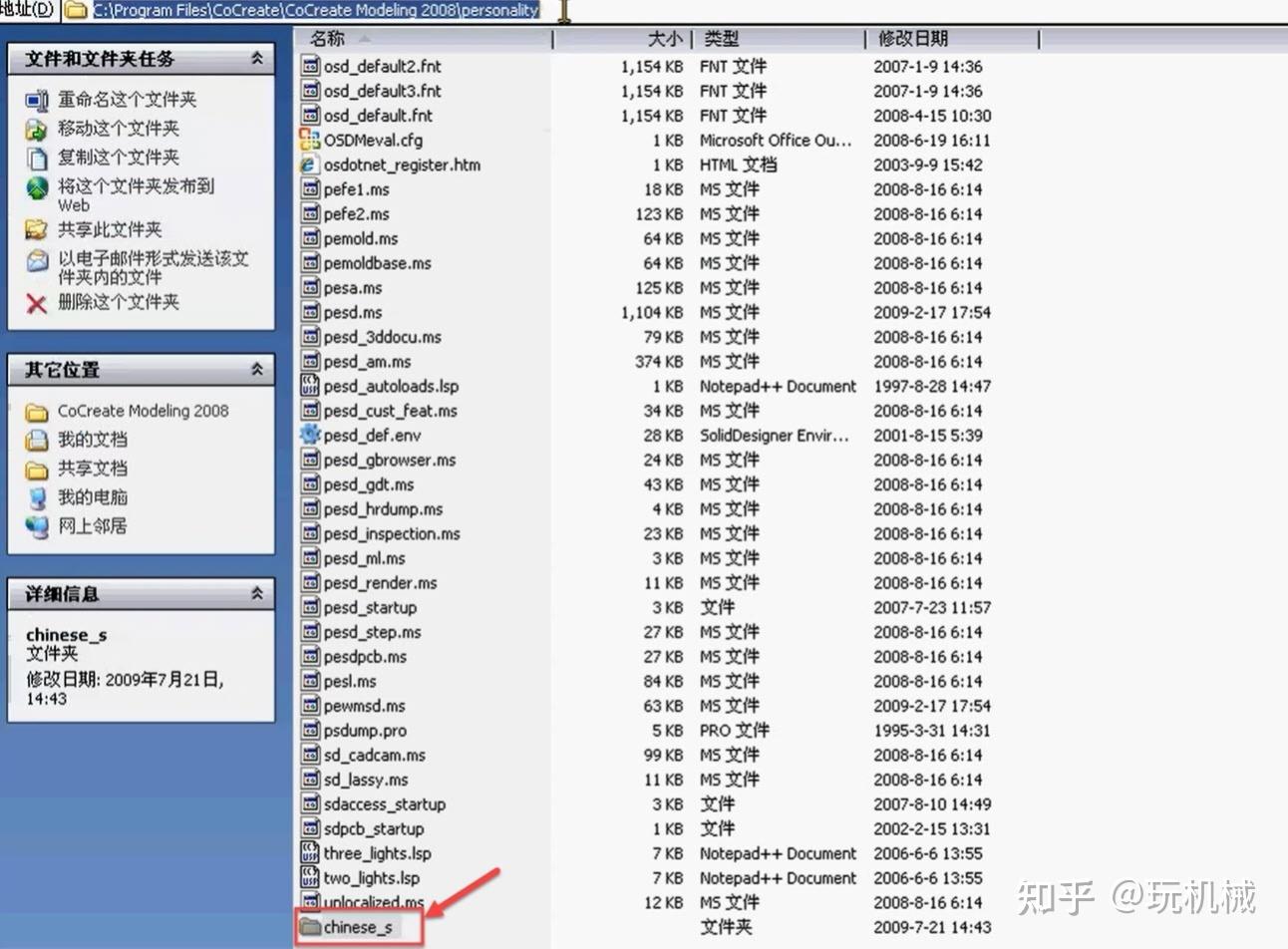1288x949 pixels.
Task: Click the three_lights.lsp Notepad++ icon
Action: click(310, 853)
